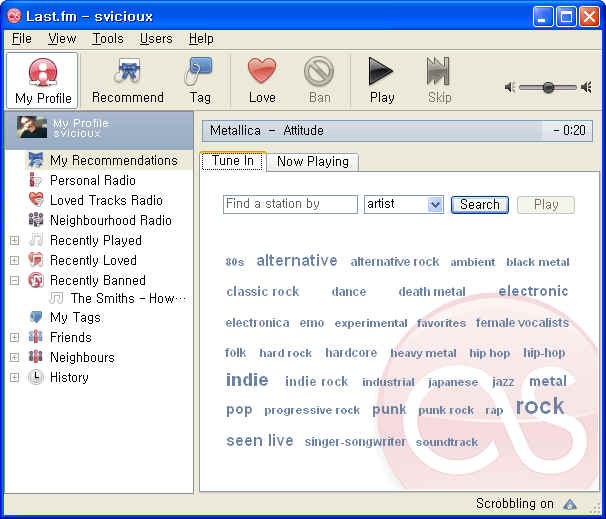
Task: Expand the History tree node
Action: tap(14, 378)
